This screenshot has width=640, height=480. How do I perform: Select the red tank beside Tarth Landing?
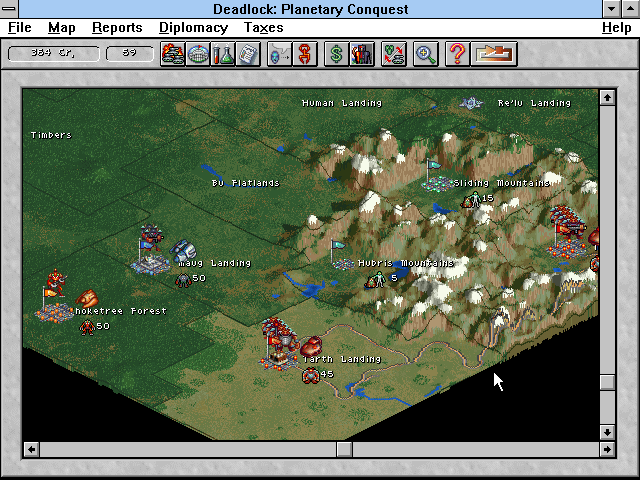[x=311, y=346]
